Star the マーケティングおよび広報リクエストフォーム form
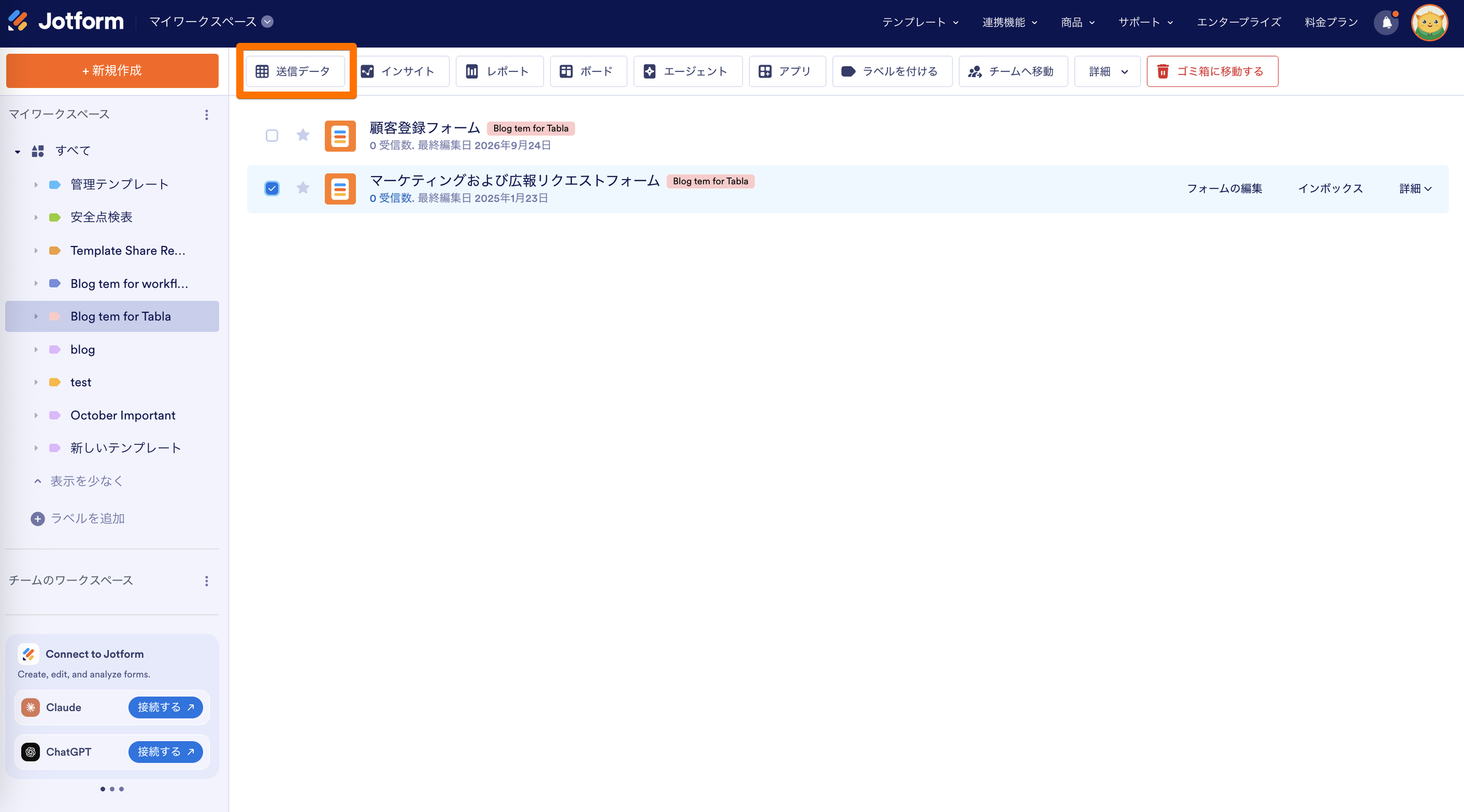The width and height of the screenshot is (1464, 812). click(x=303, y=188)
